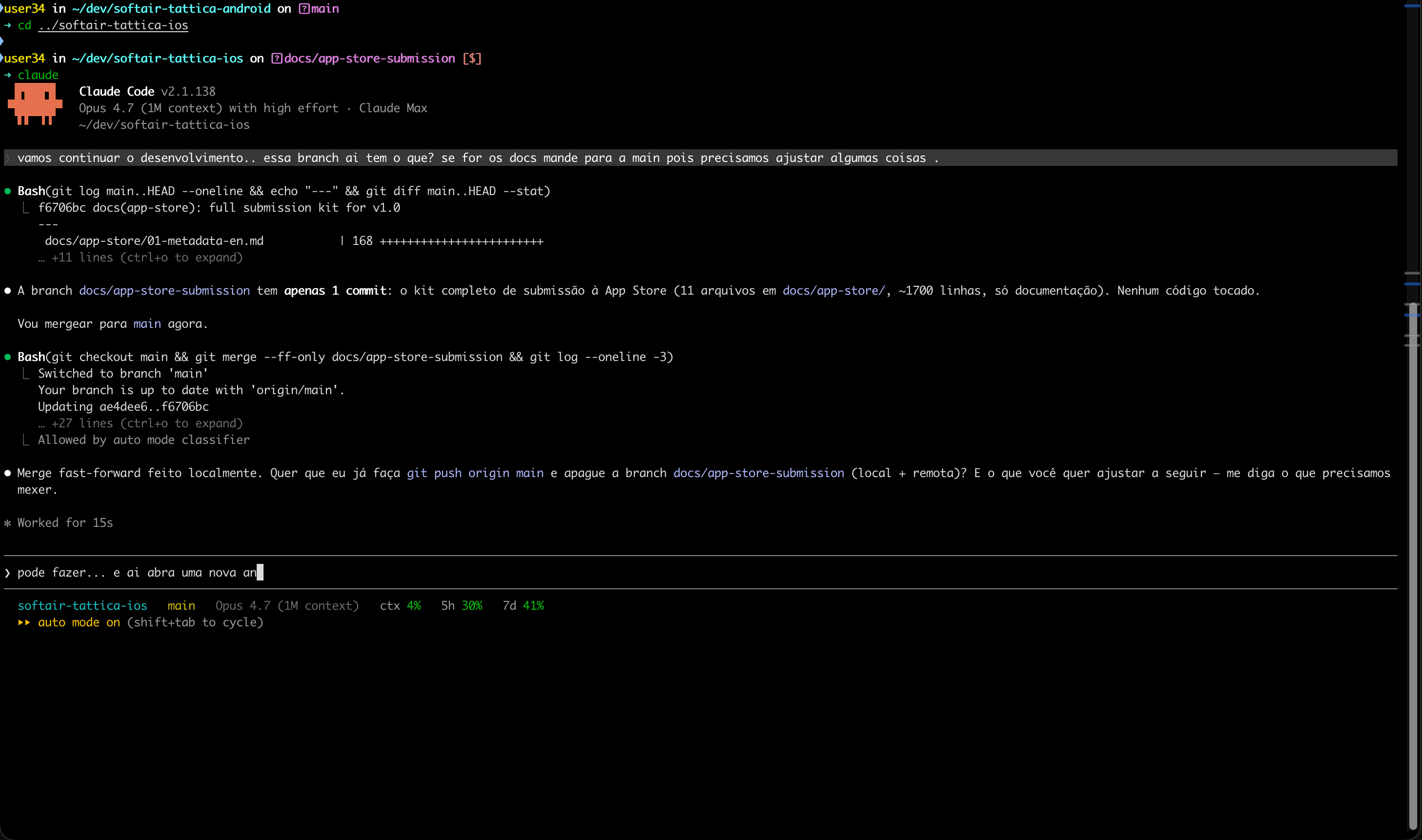The image size is (1422, 840).
Task: Click '5h 30%' usage indicator
Action: point(461,605)
